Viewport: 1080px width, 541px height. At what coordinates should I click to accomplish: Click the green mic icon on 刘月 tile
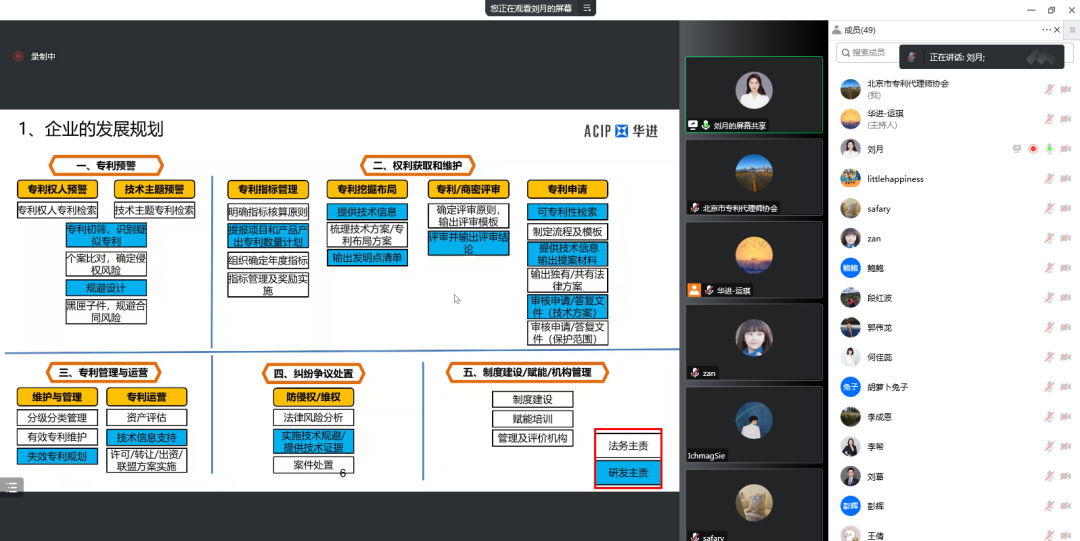click(706, 125)
